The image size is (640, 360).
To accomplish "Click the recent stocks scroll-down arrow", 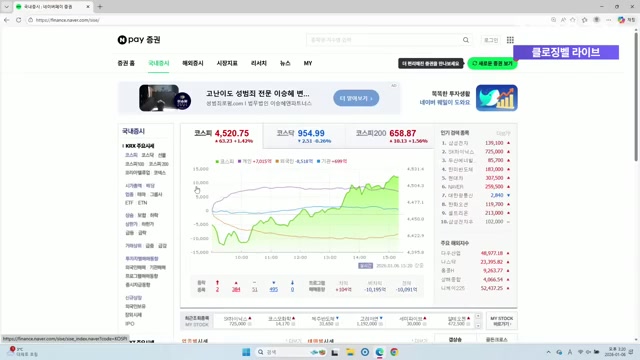I will click(478, 325).
